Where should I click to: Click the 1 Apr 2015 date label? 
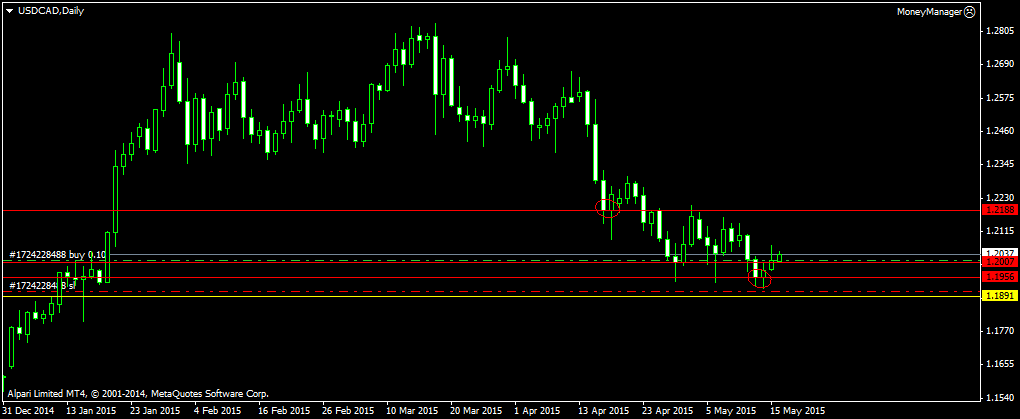point(537,411)
